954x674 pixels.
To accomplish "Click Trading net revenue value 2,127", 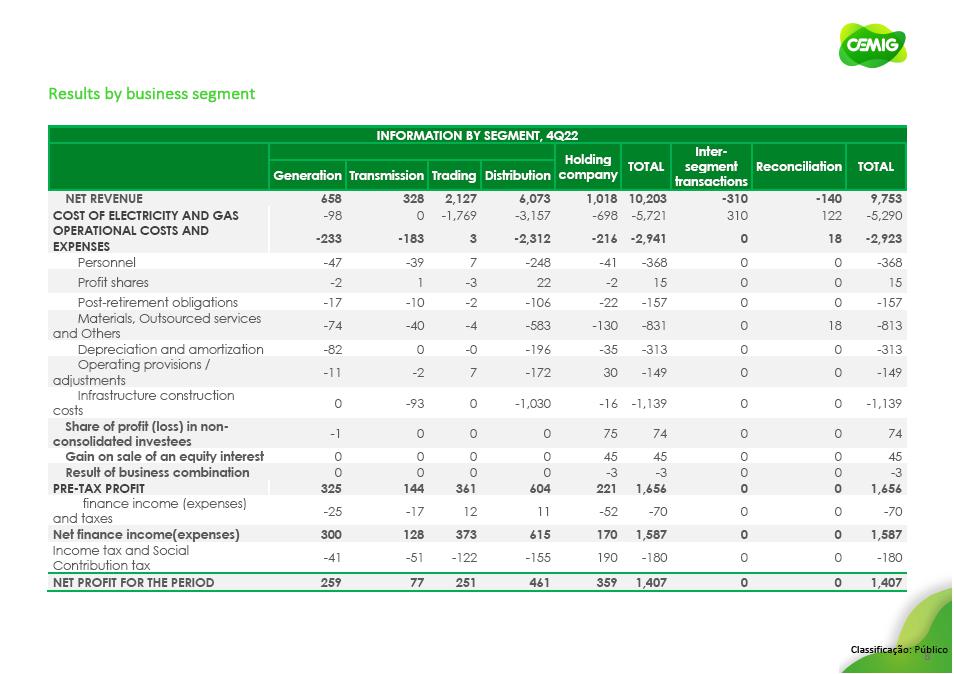I will click(x=461, y=199).
